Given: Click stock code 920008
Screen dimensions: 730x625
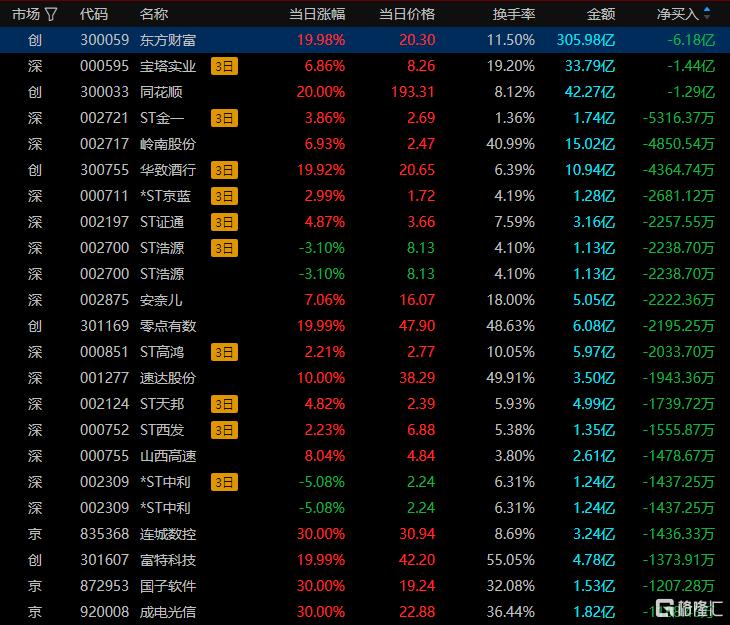Looking at the screenshot, I should pyautogui.click(x=104, y=612).
